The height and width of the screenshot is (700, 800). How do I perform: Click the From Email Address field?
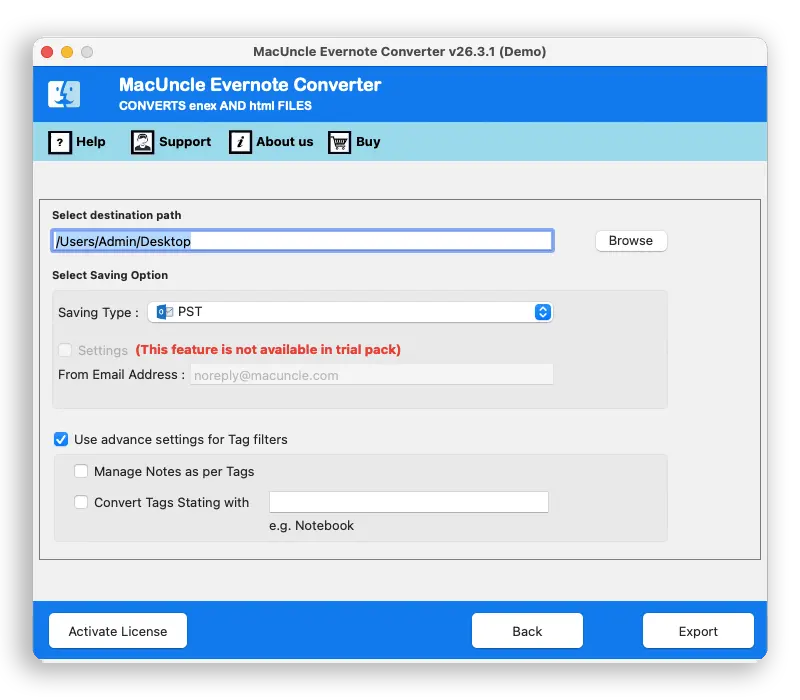[371, 375]
